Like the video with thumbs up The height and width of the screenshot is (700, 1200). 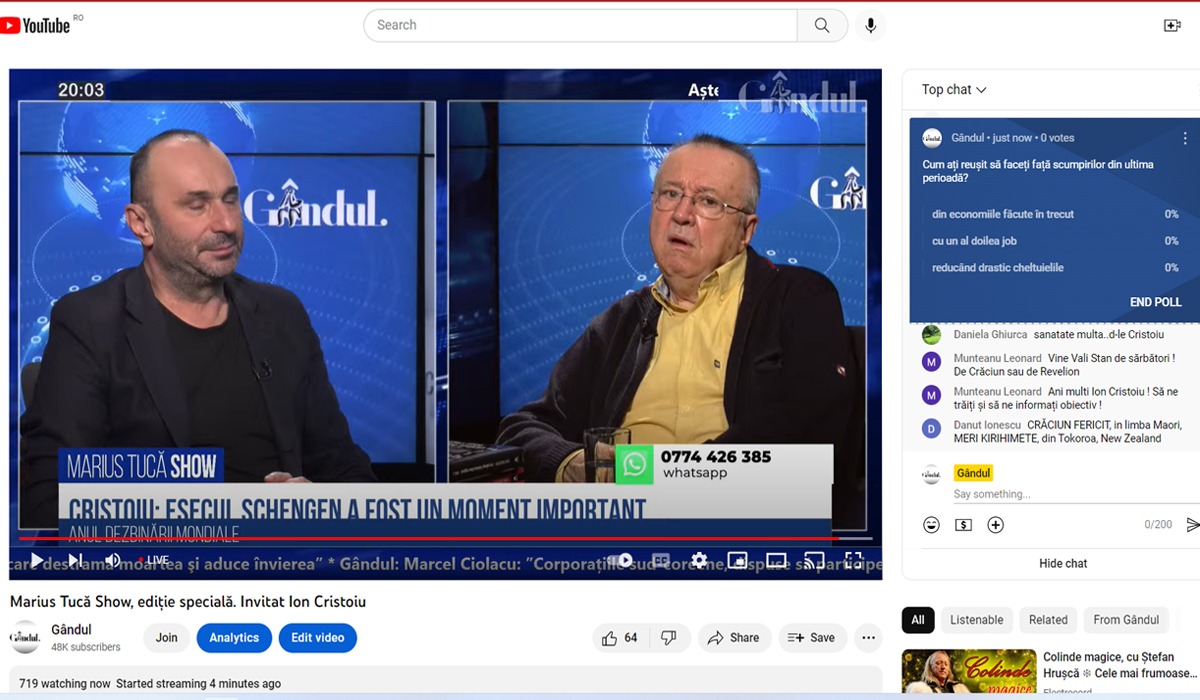pyautogui.click(x=620, y=638)
